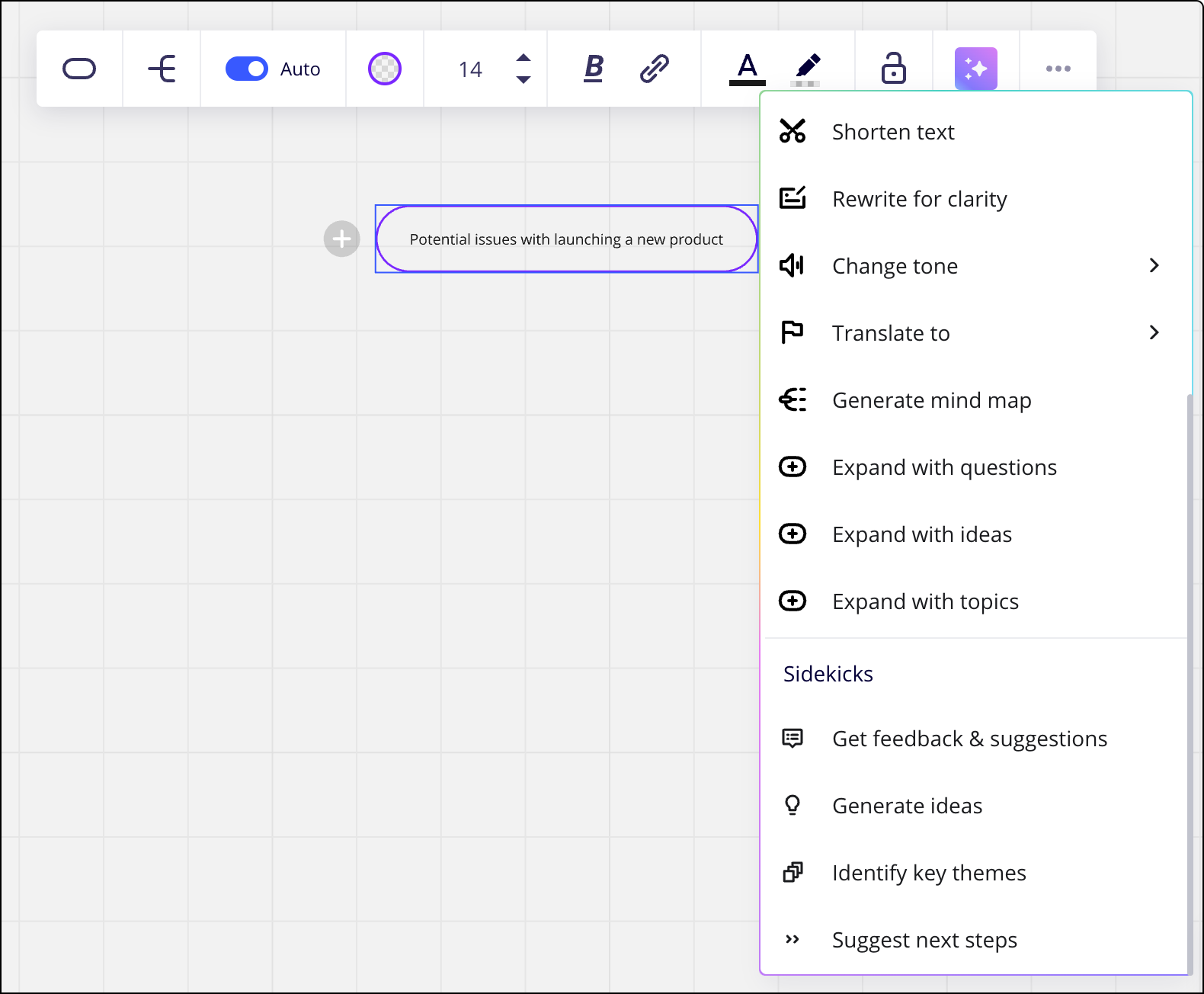Click the Sidekicks section heading
This screenshot has height=994, width=1204.
828,674
